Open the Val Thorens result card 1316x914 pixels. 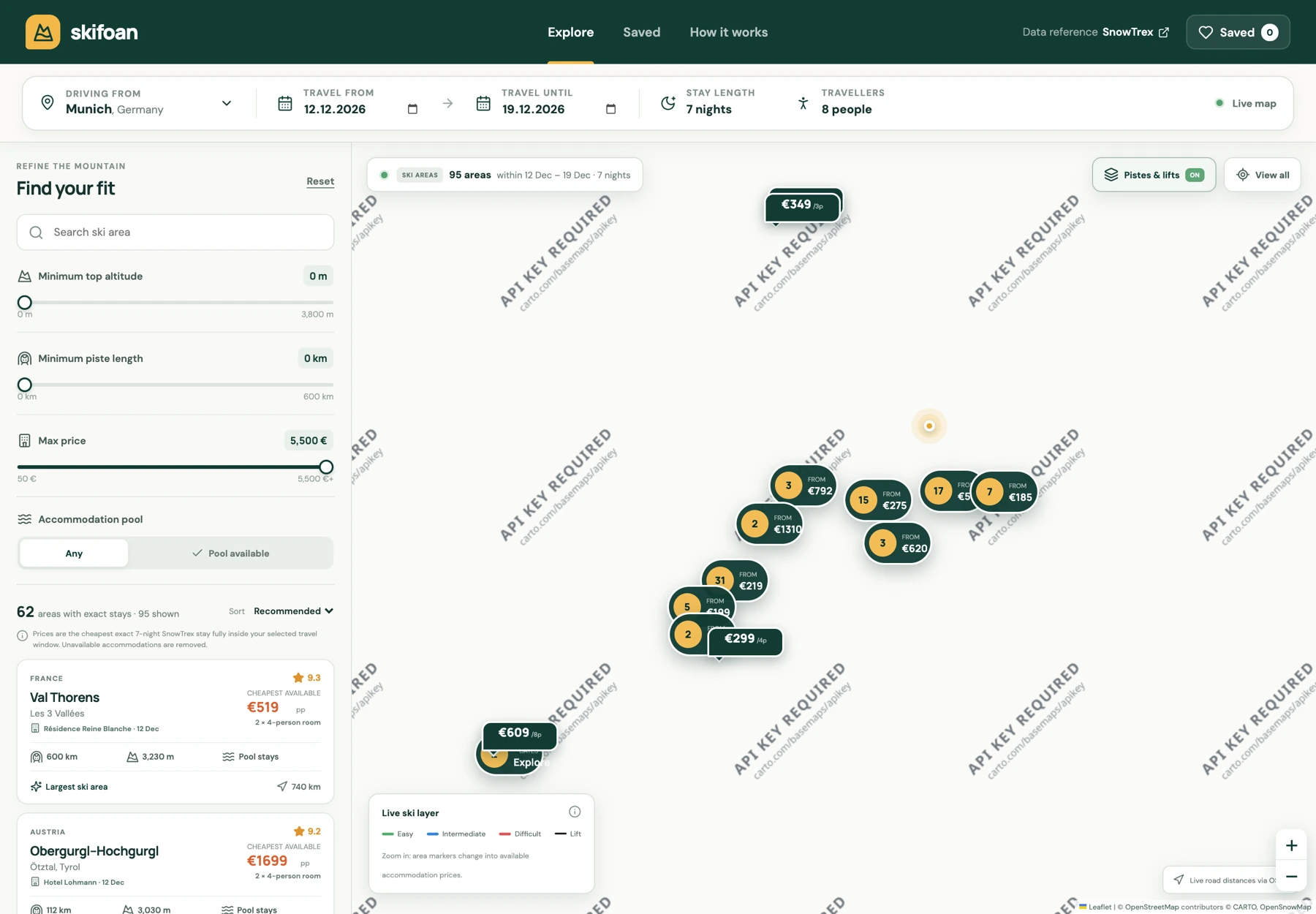point(175,732)
